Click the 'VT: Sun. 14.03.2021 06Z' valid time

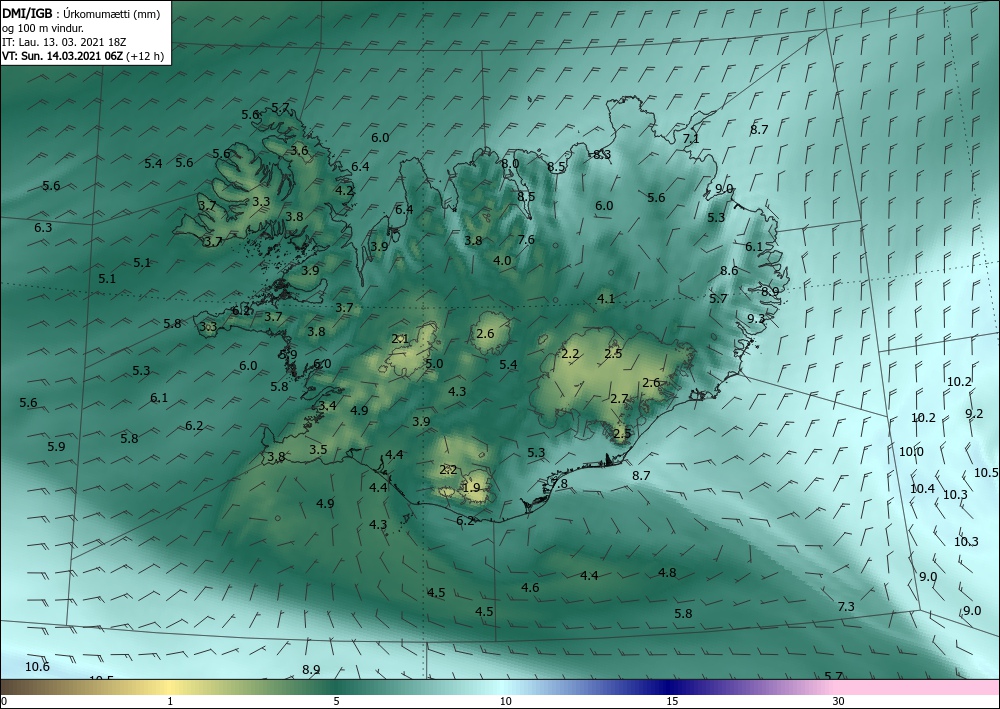(62, 56)
